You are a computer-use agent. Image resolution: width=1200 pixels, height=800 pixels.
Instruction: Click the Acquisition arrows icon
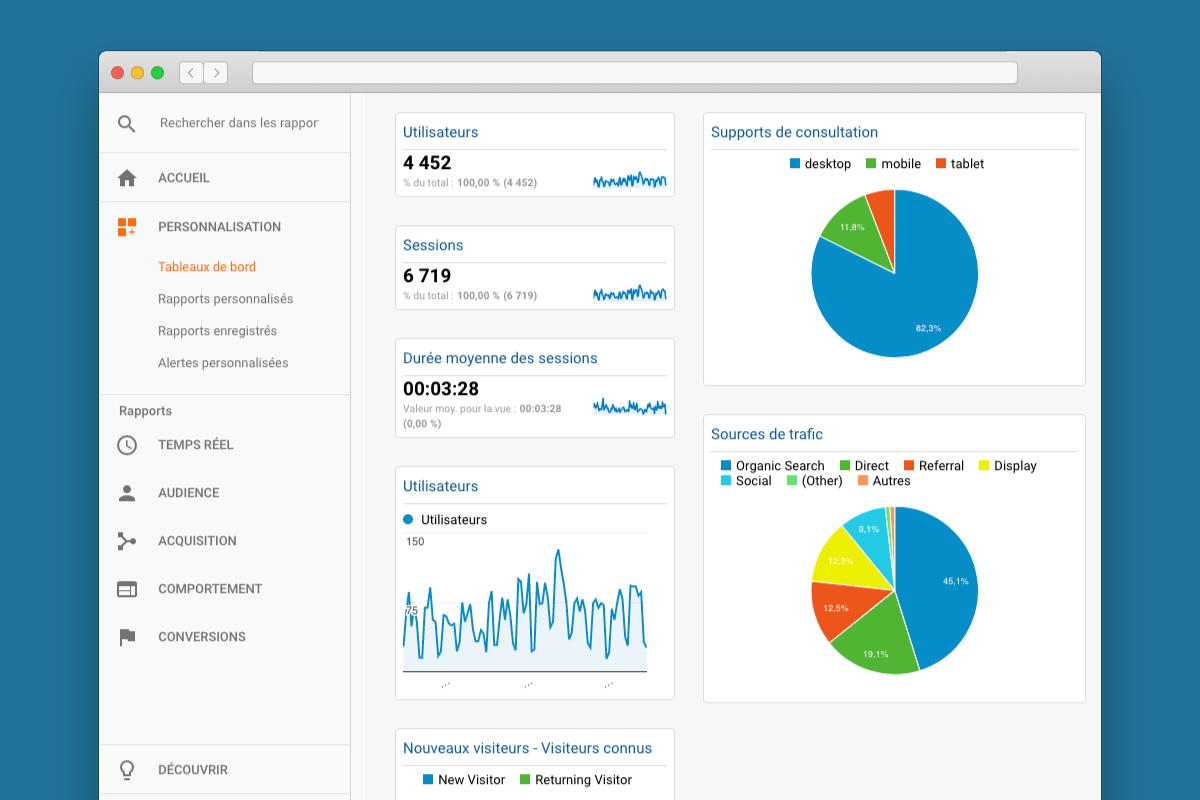click(127, 540)
